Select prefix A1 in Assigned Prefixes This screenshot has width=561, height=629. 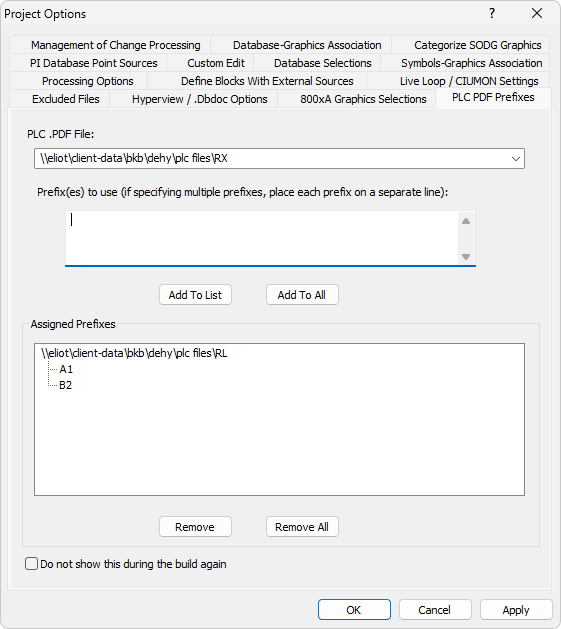pos(66,369)
